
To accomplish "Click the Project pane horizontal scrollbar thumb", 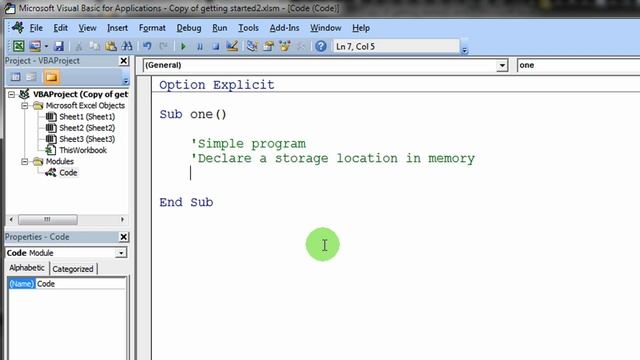I will click(x=48, y=220).
